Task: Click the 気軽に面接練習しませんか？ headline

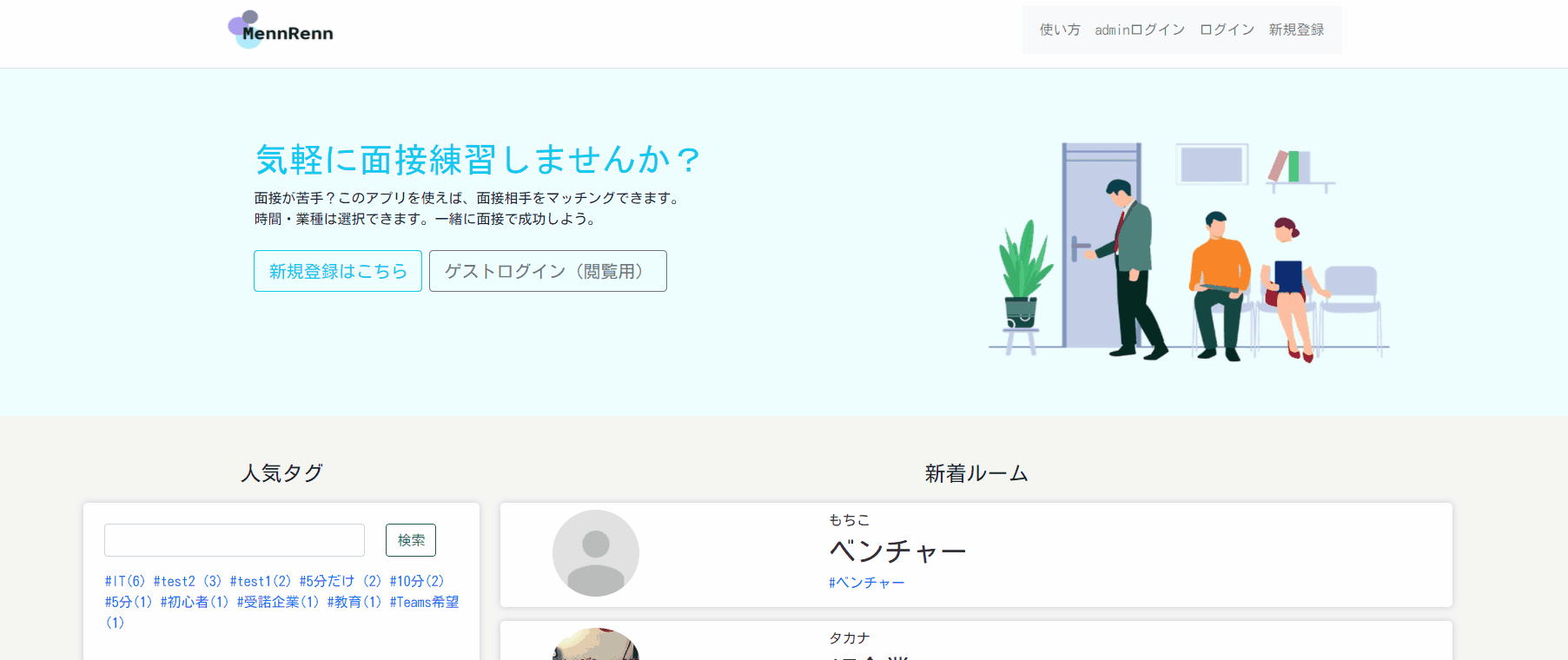Action: [x=479, y=160]
